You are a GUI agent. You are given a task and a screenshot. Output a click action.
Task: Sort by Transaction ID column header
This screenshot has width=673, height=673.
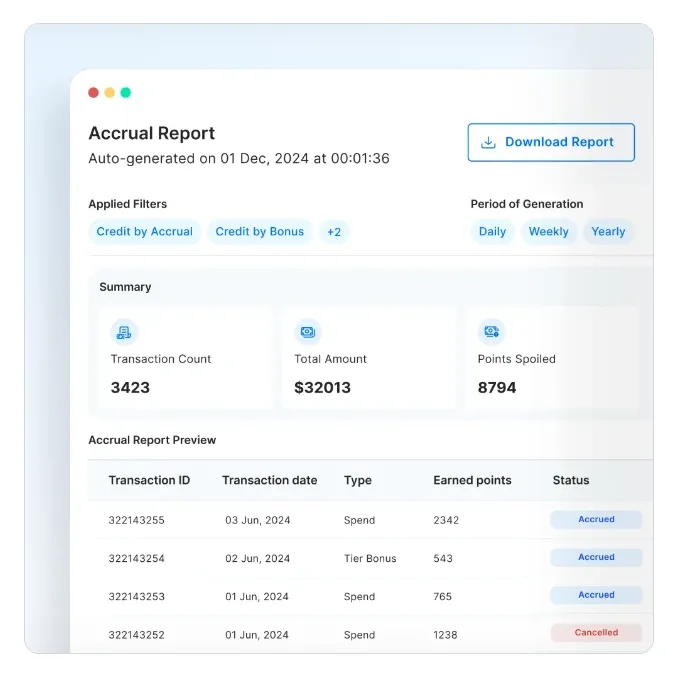coord(149,480)
